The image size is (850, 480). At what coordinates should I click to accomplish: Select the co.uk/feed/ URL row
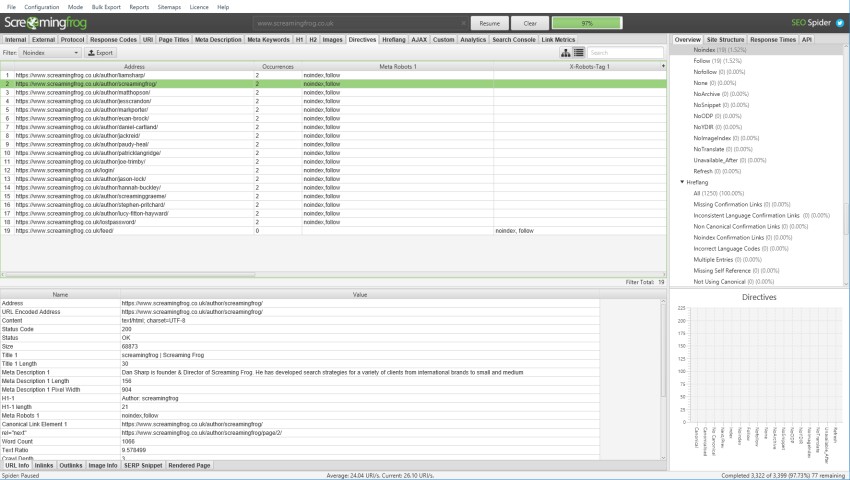coord(333,231)
